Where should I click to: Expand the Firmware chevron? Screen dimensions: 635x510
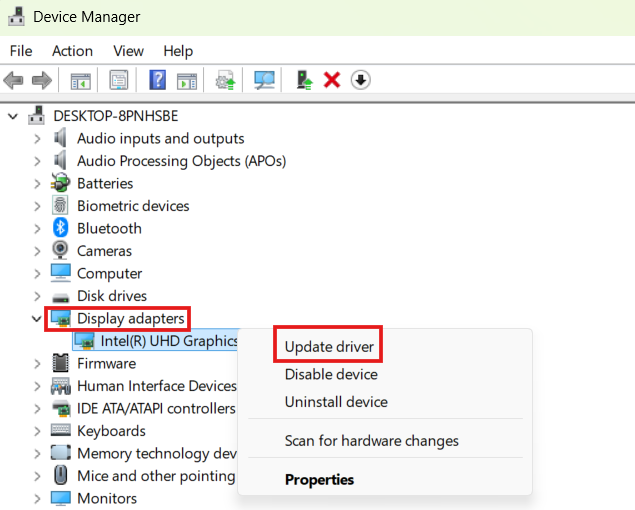[x=37, y=364]
